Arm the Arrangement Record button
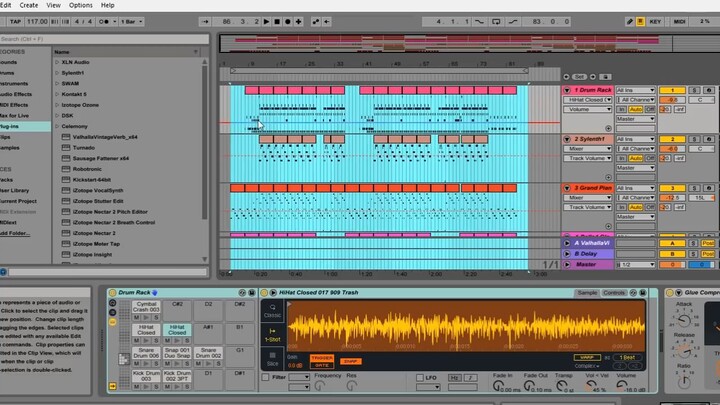Image resolution: width=720 pixels, height=405 pixels. [x=288, y=22]
